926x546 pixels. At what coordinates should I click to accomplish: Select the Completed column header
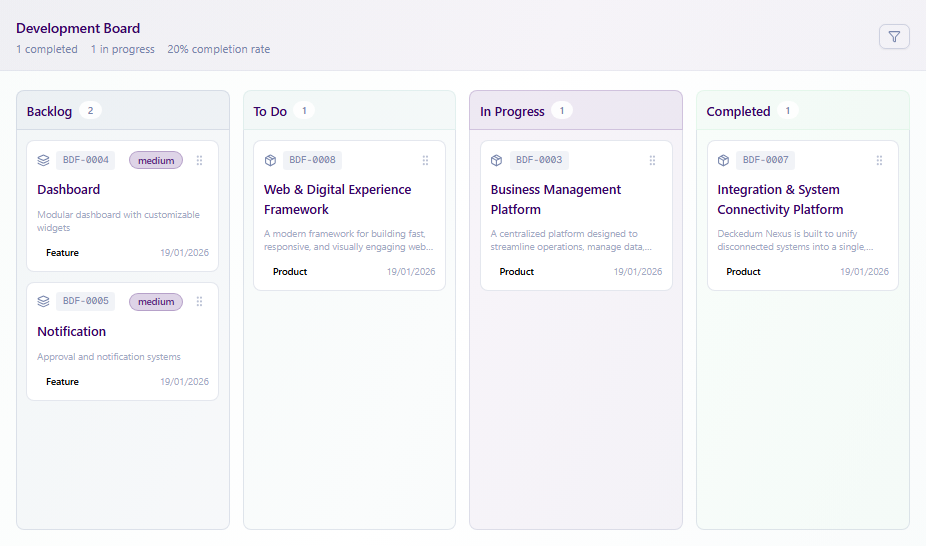pyautogui.click(x=738, y=111)
